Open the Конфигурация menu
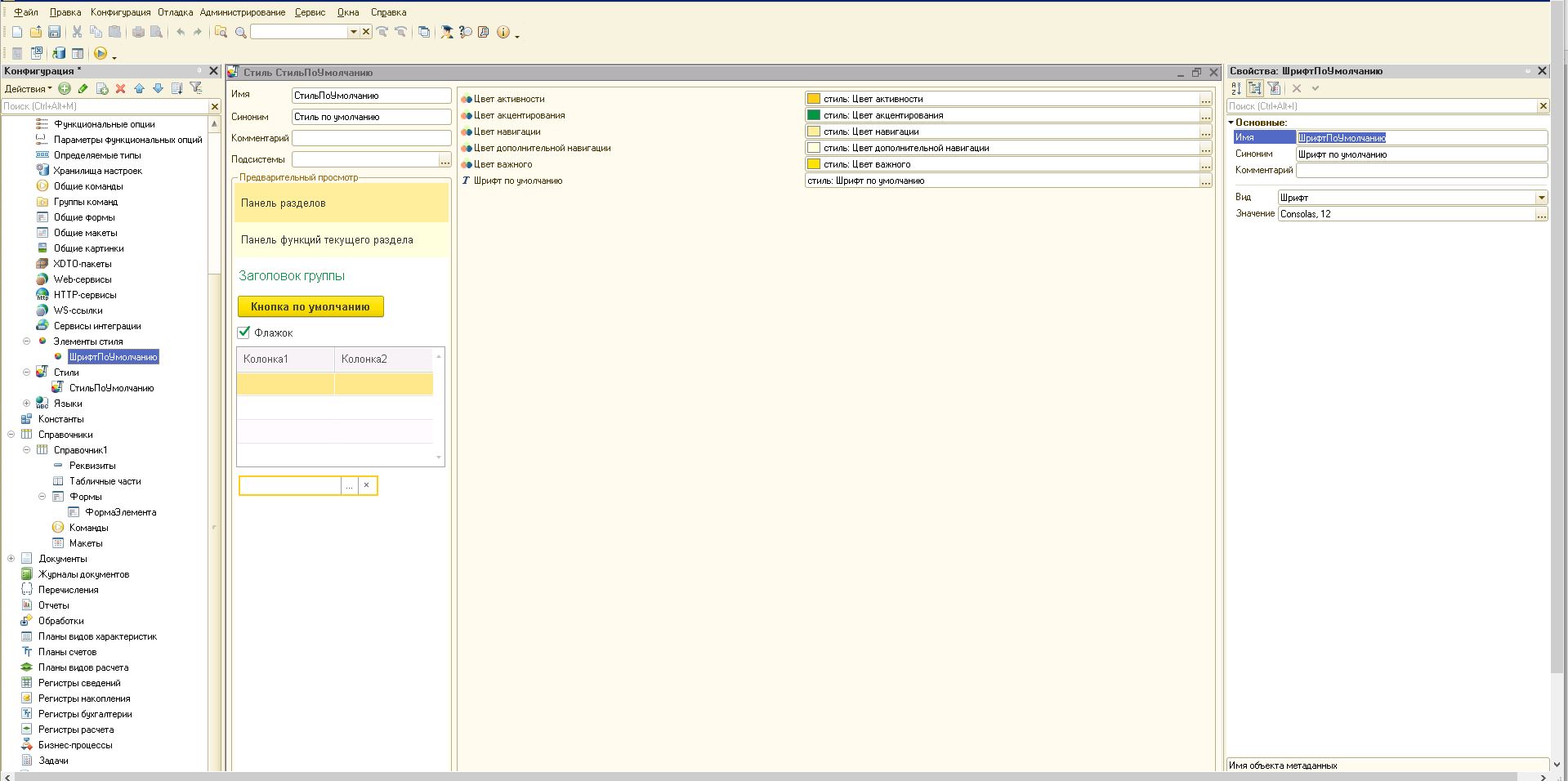1568x781 pixels. click(x=120, y=12)
